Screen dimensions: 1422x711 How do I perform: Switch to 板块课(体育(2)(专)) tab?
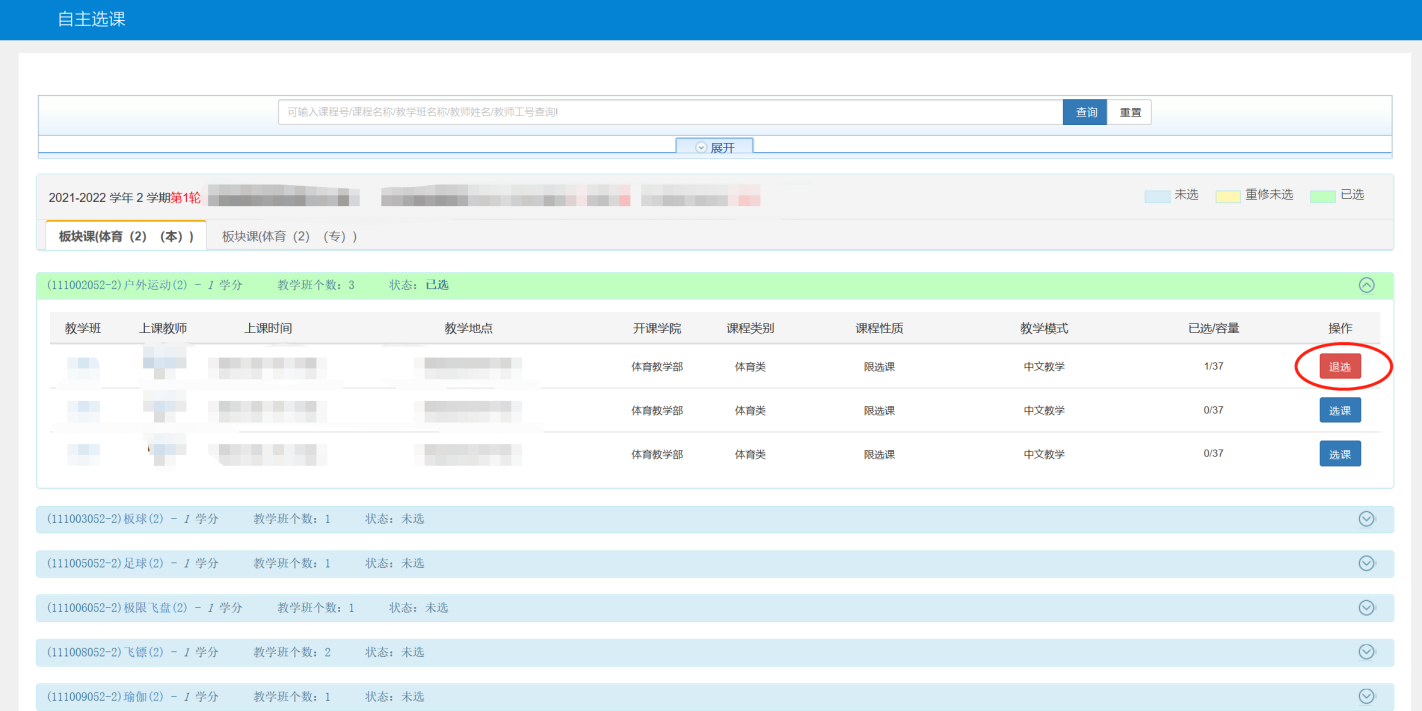289,236
